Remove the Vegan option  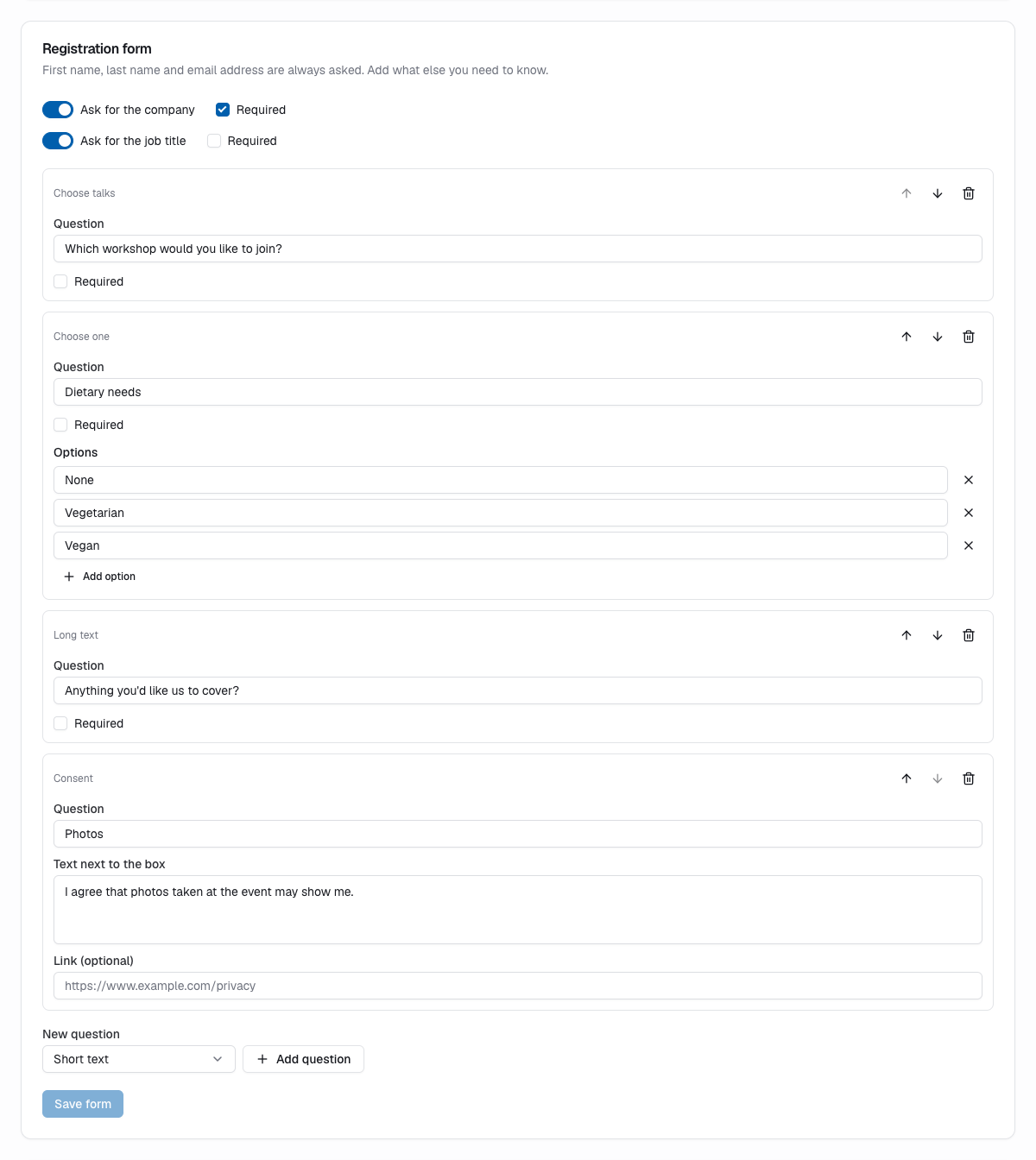tap(969, 545)
